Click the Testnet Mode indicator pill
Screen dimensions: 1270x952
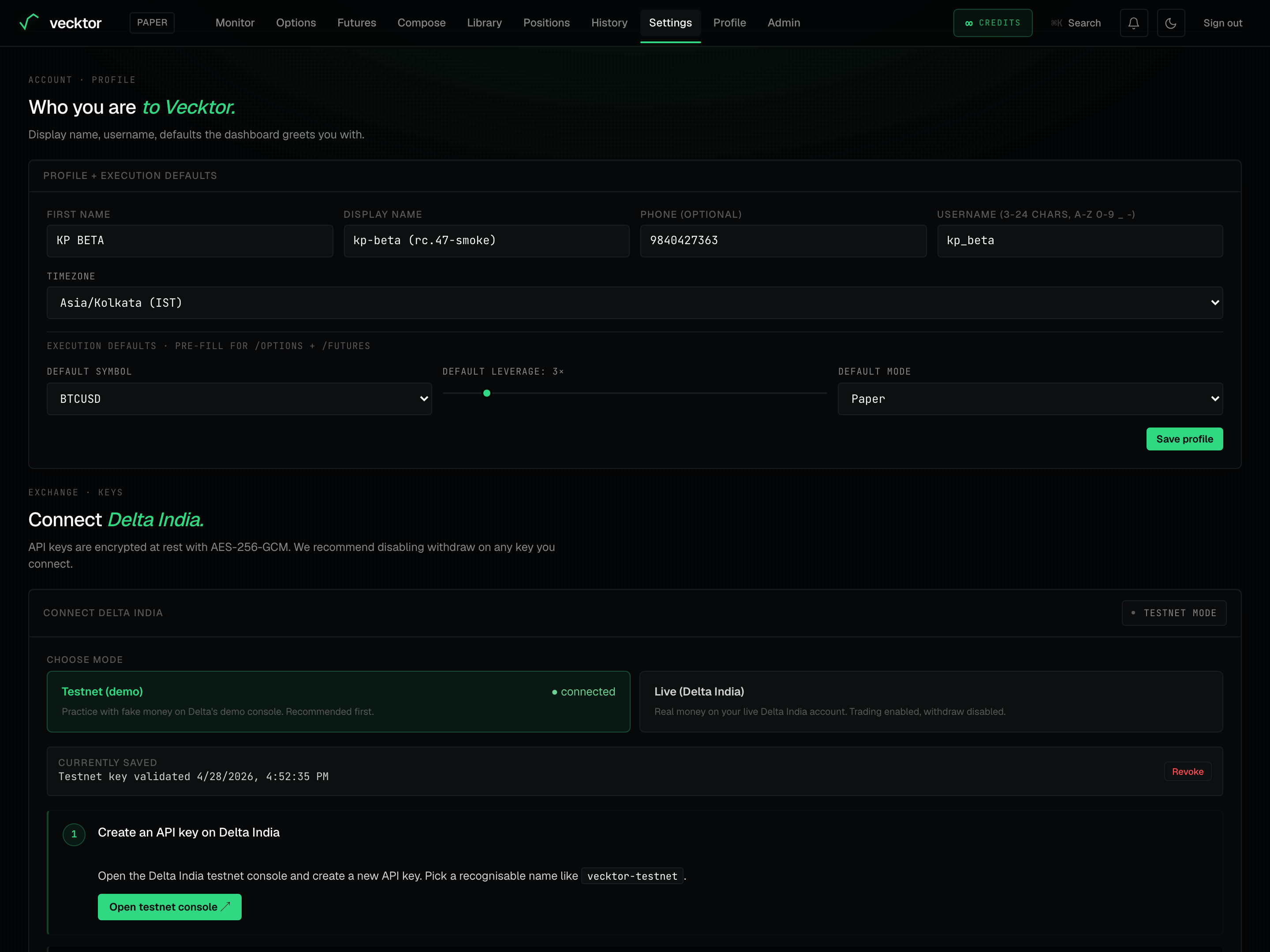pos(1173,613)
